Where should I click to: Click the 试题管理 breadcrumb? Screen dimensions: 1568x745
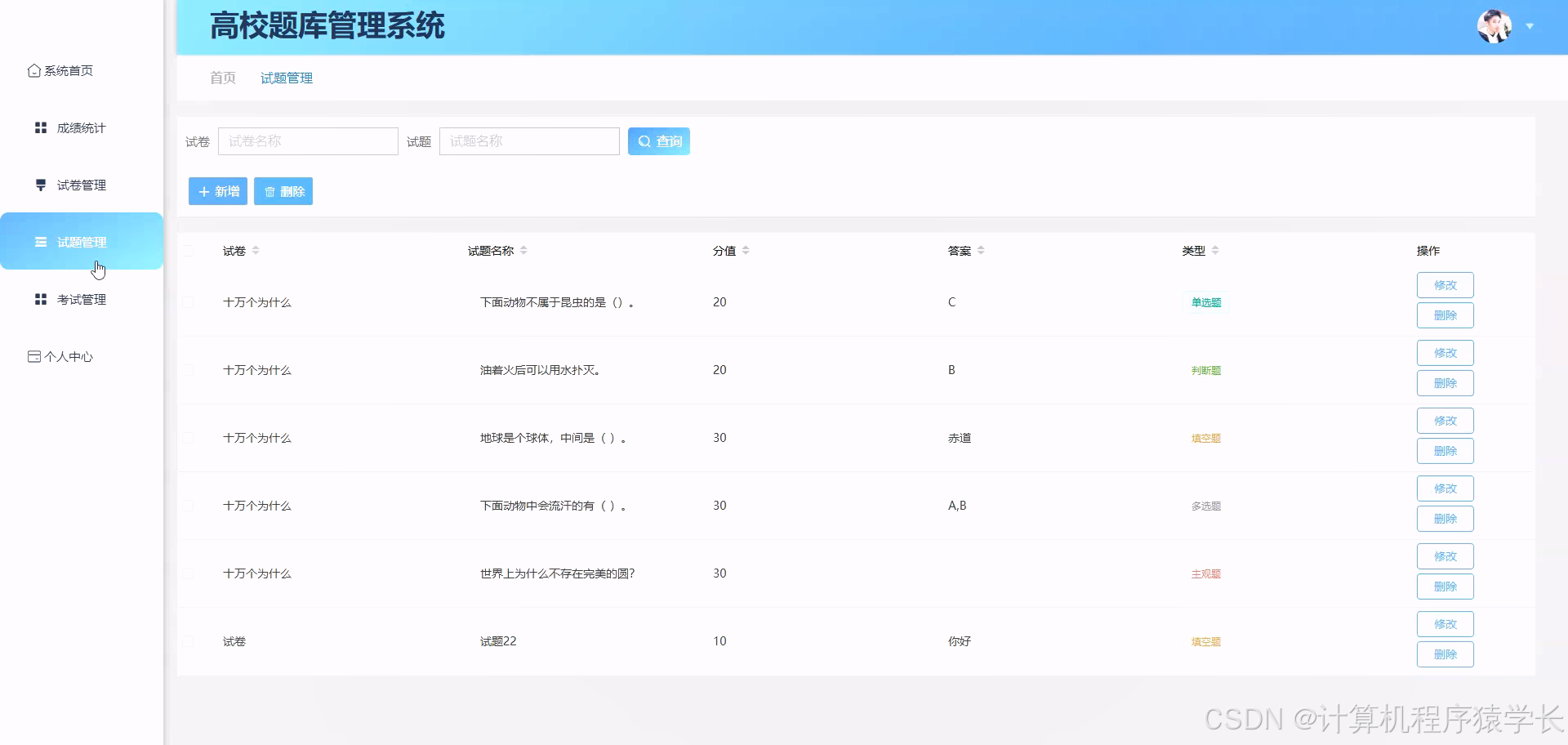tap(287, 78)
